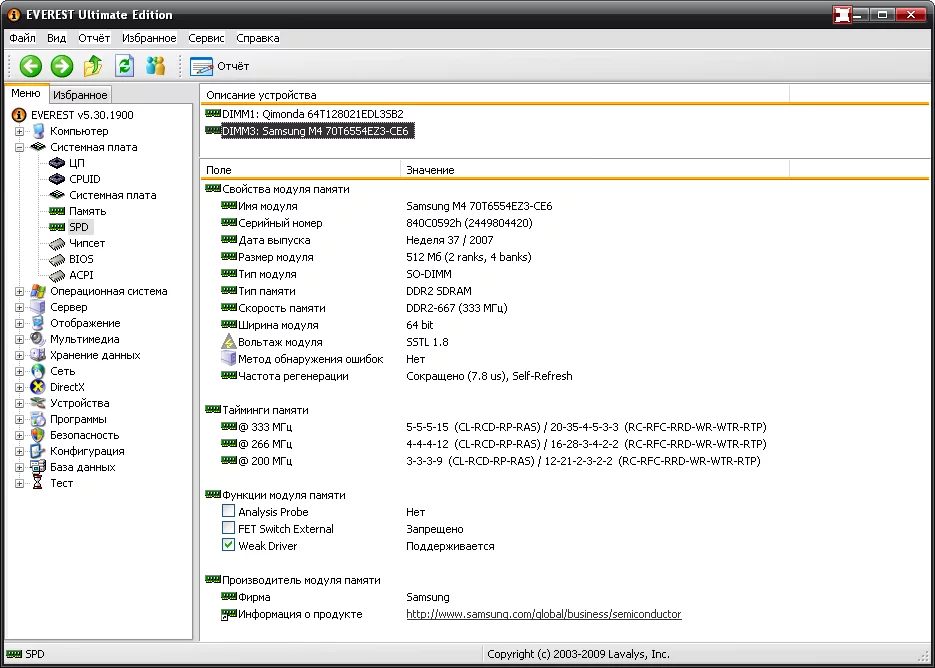
Task: Toggle the Analysis Probe checkbox
Action: coord(229,512)
